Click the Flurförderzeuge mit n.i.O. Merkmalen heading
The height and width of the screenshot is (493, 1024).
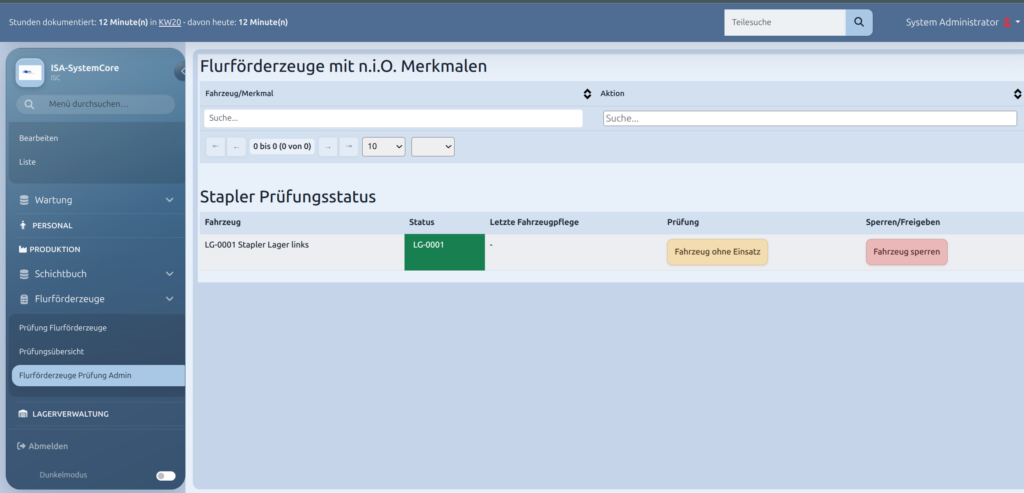(344, 66)
